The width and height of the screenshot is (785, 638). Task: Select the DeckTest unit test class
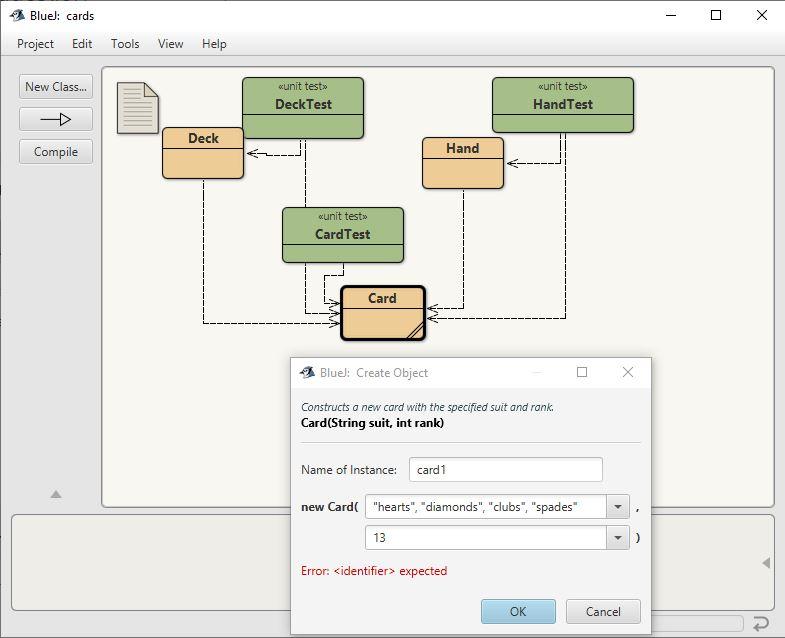(x=303, y=108)
